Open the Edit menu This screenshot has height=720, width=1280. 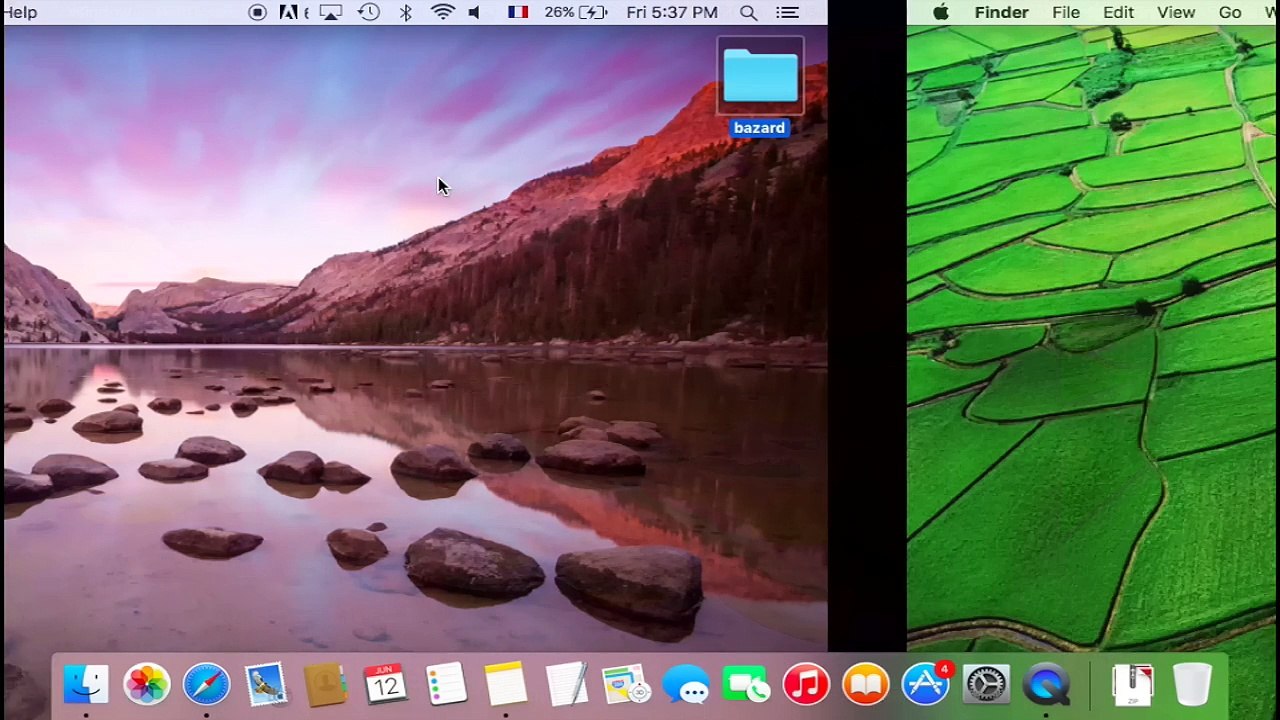[1118, 12]
